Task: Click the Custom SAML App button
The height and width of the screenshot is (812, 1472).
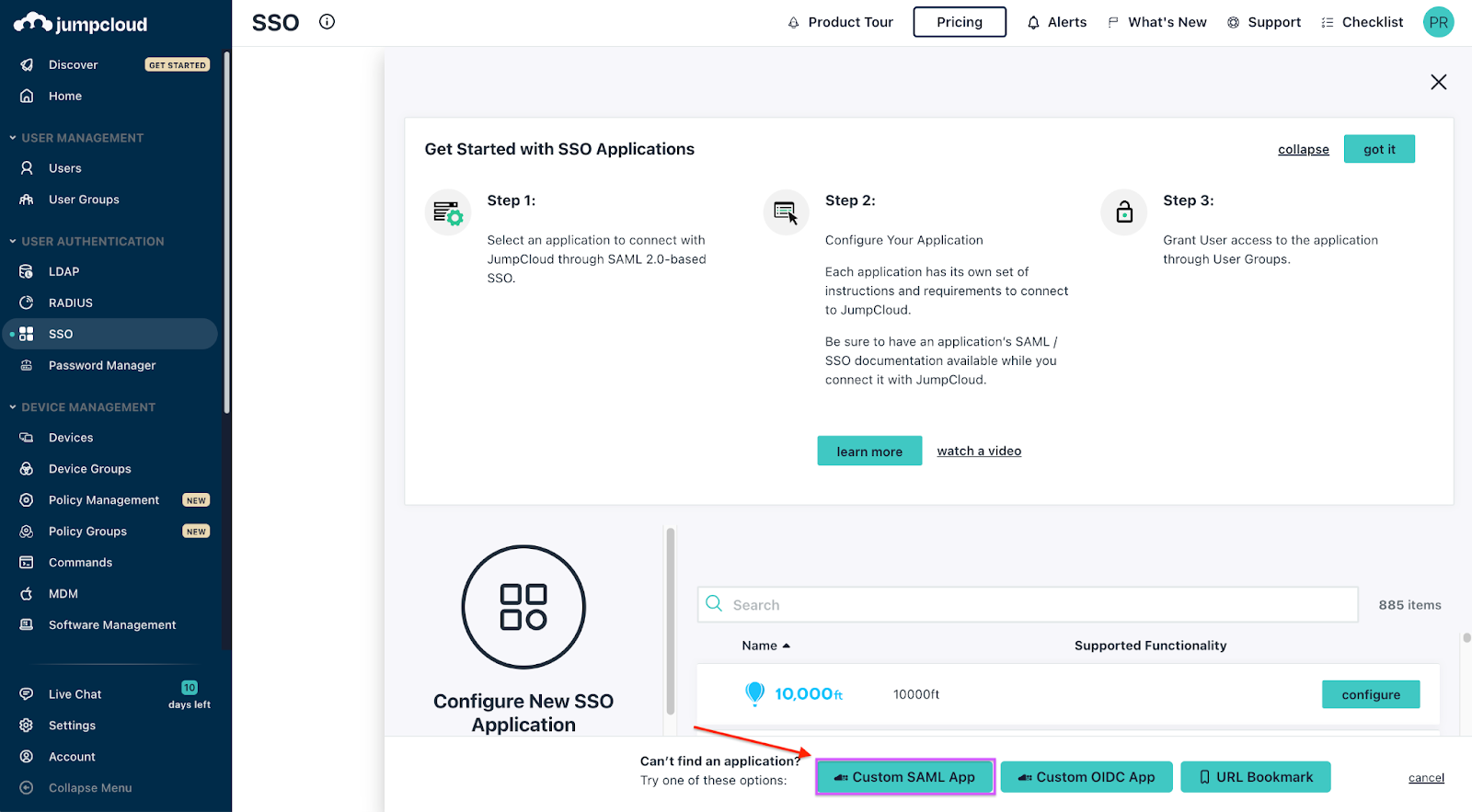Action: point(905,777)
